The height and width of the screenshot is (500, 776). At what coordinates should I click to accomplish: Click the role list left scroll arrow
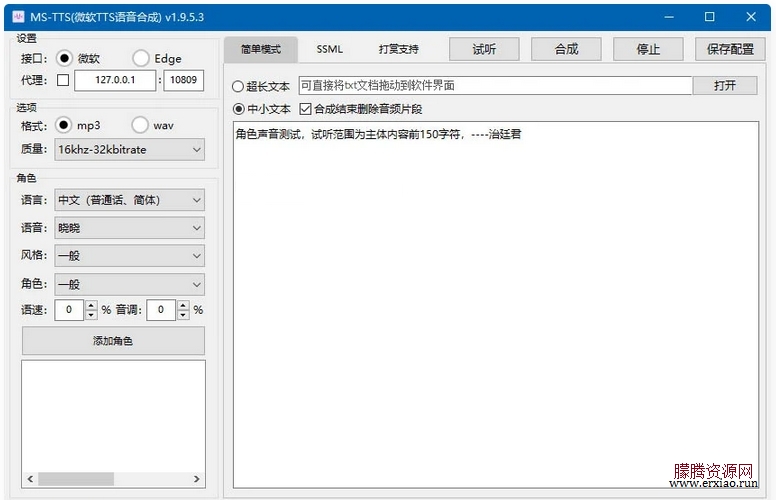pos(30,479)
